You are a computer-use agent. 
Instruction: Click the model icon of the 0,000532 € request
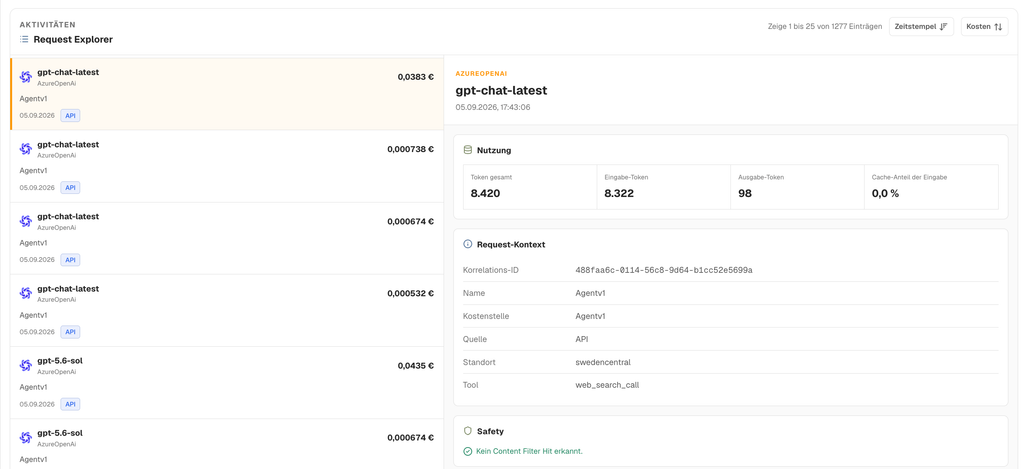point(26,293)
